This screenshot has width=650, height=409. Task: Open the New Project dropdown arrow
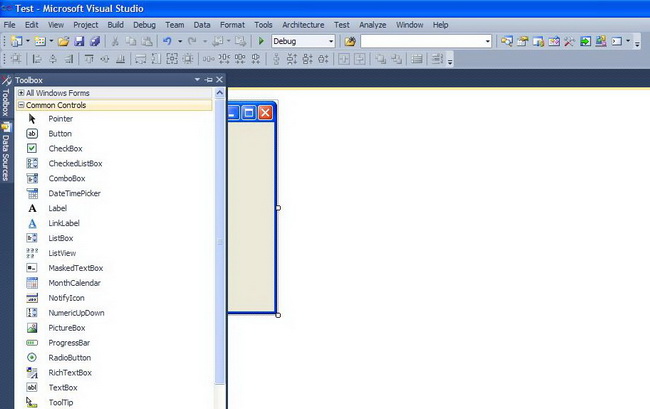pos(28,41)
